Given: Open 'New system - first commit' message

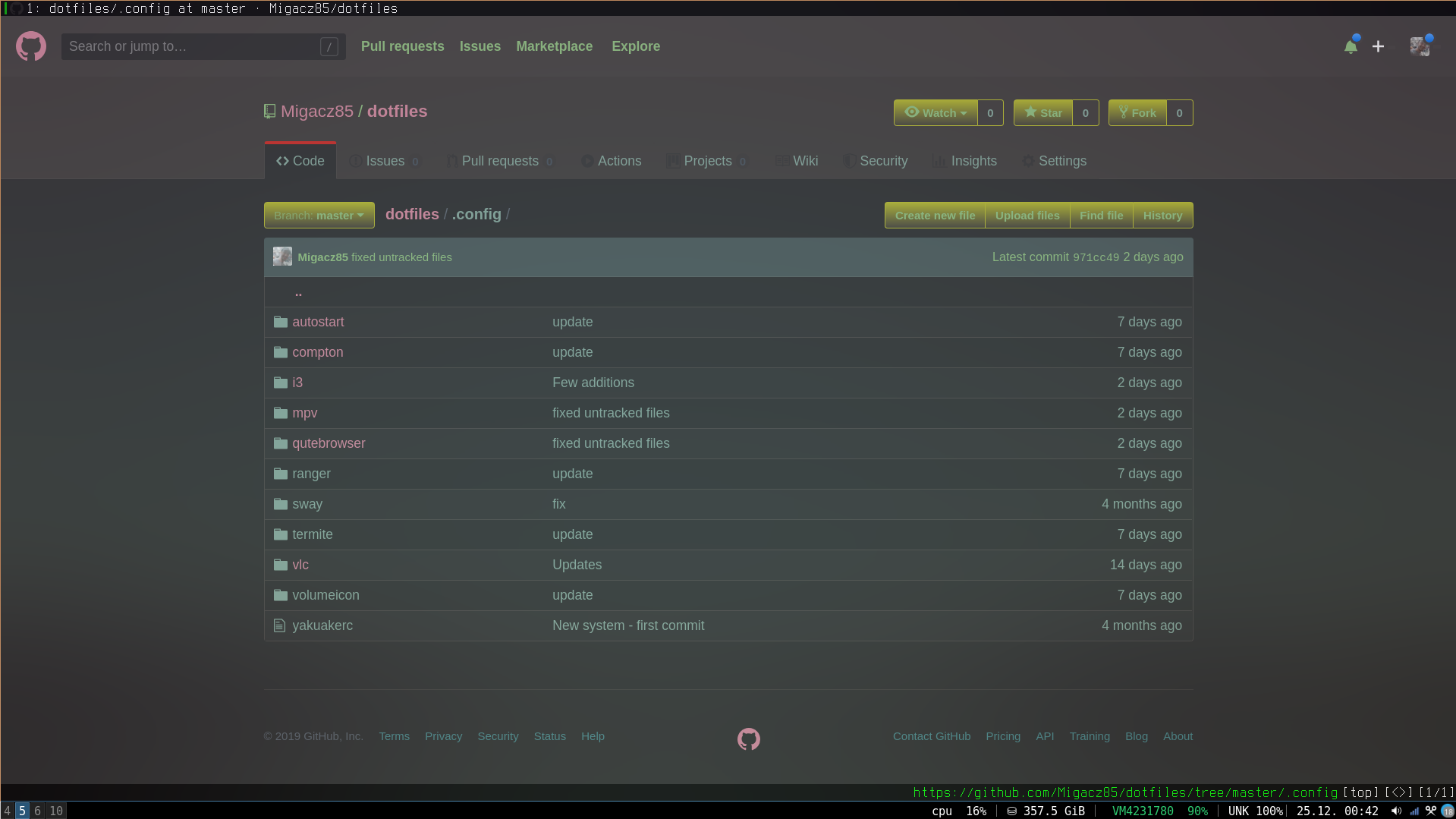Looking at the screenshot, I should click(x=628, y=625).
